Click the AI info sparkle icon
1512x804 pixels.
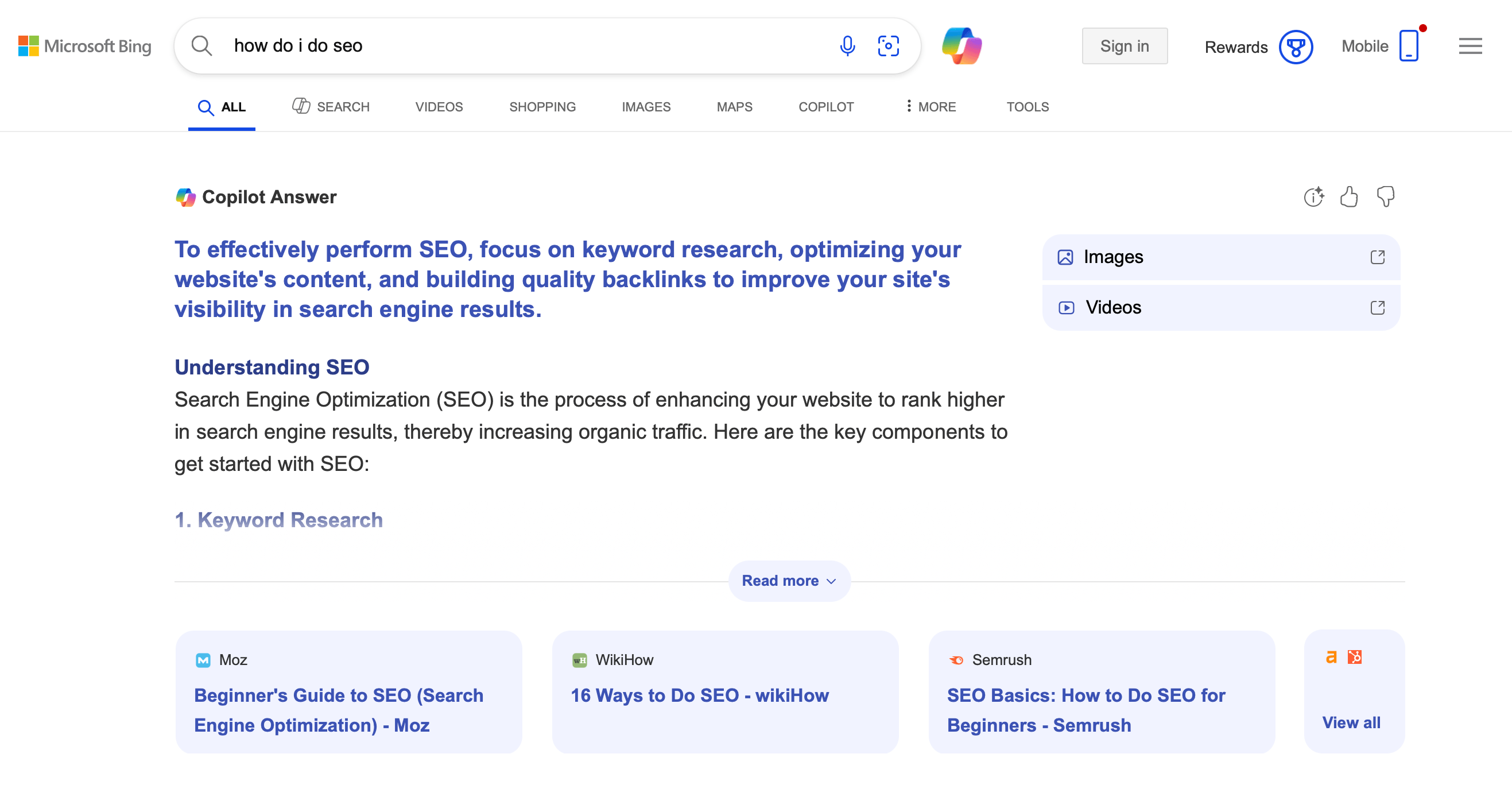point(1313,197)
